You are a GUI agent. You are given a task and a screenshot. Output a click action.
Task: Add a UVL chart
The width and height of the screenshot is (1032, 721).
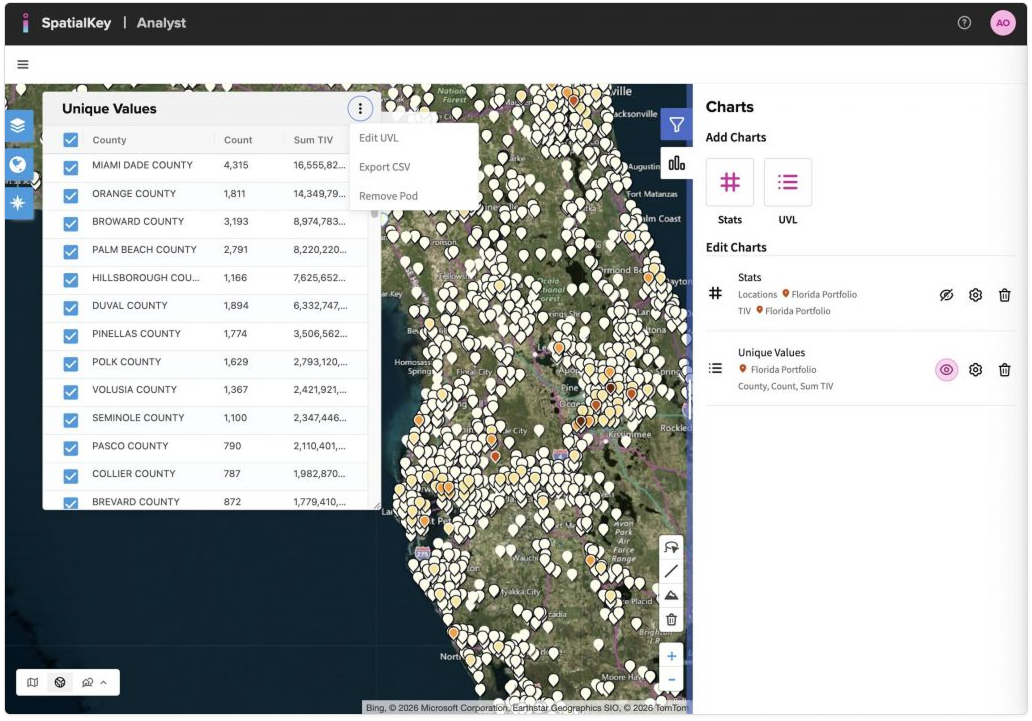788,182
